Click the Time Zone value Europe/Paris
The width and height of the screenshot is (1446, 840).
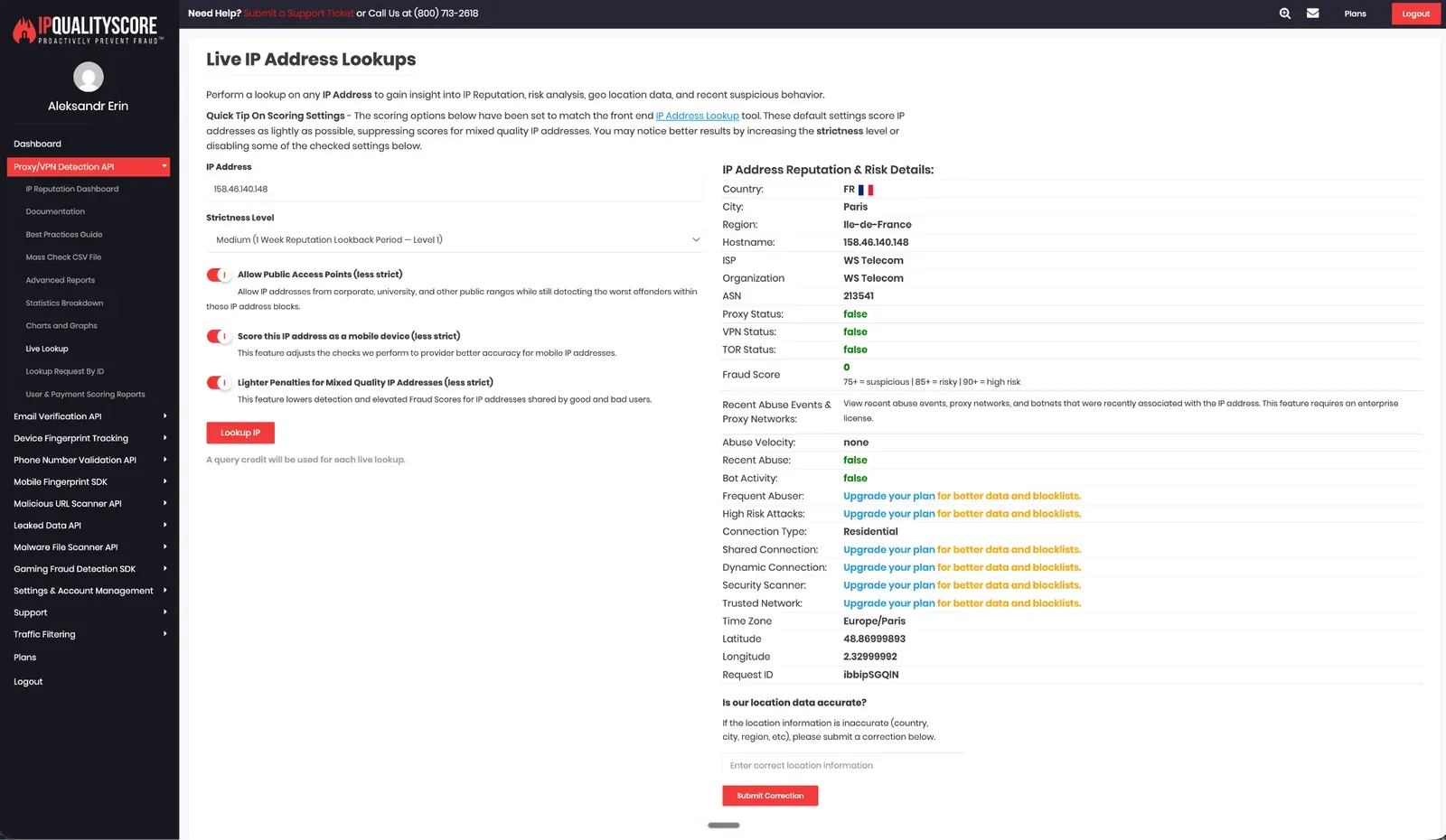click(x=874, y=621)
